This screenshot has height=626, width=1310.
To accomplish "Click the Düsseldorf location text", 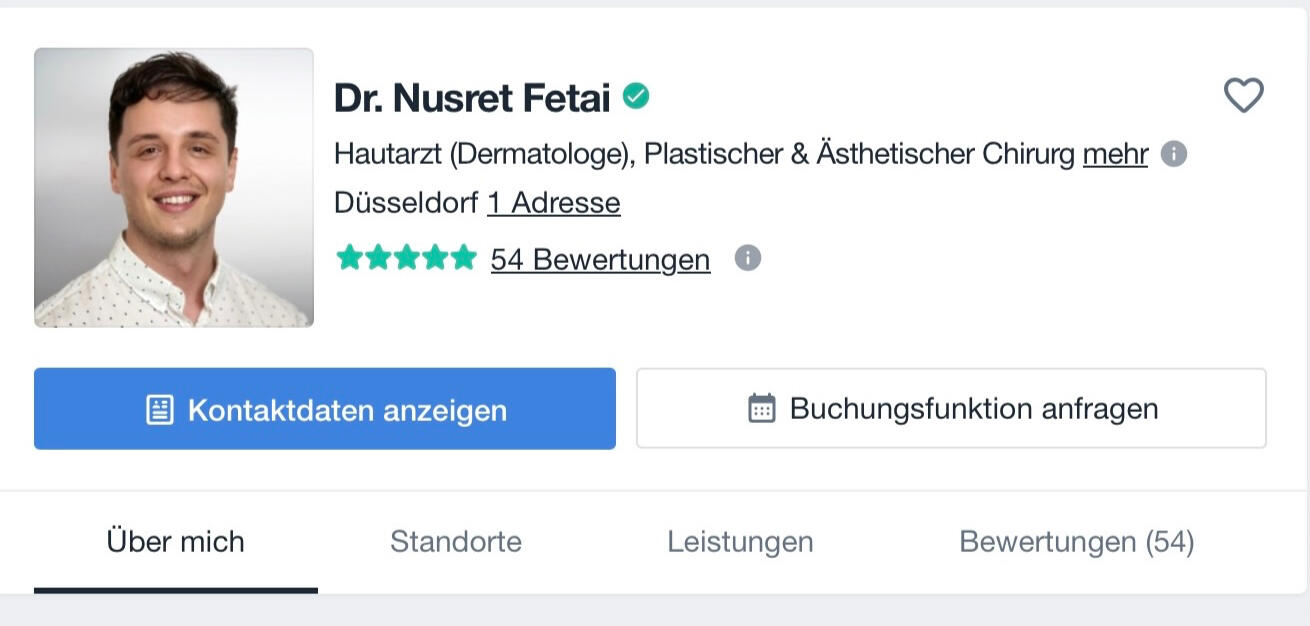I will 406,203.
